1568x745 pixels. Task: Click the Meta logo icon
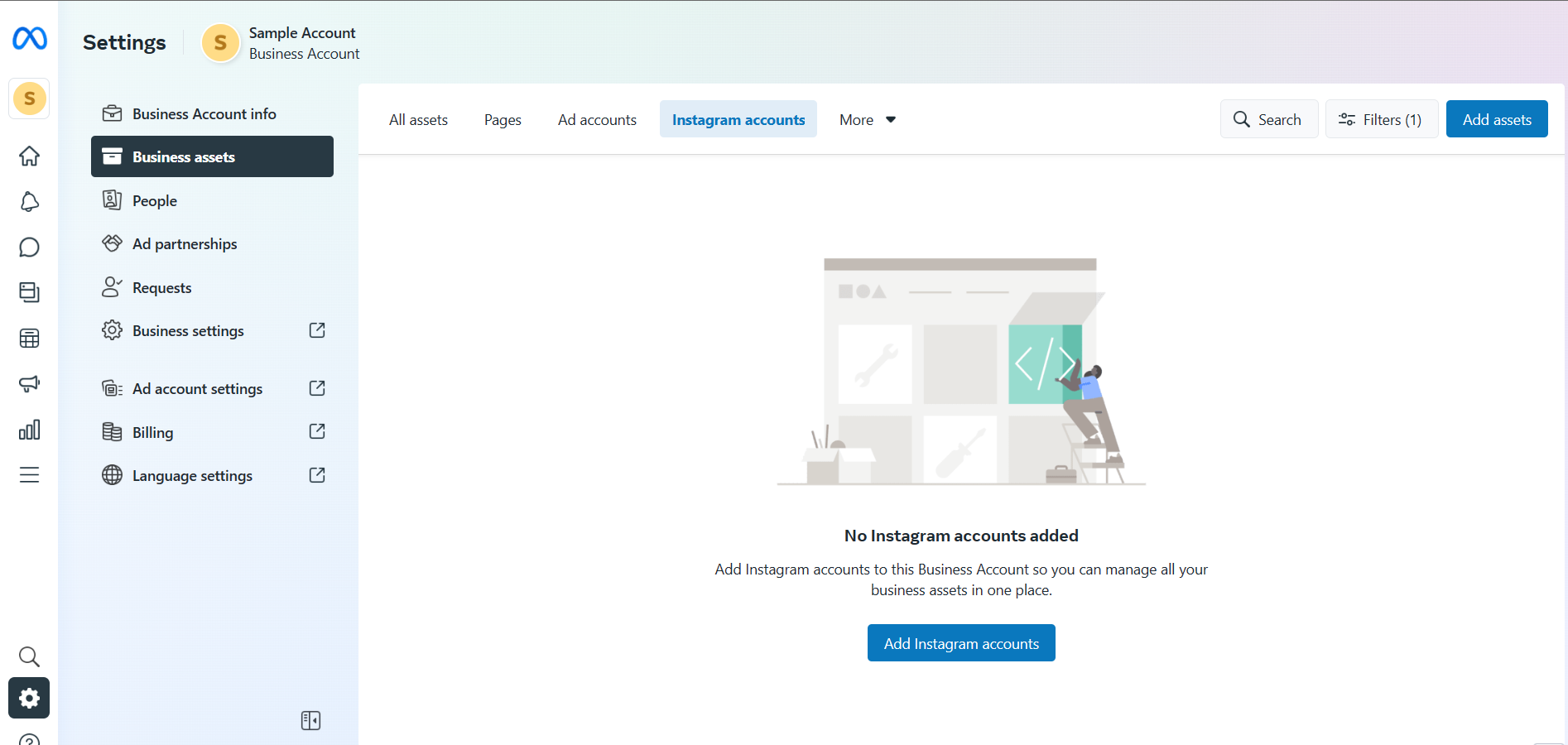[x=30, y=38]
